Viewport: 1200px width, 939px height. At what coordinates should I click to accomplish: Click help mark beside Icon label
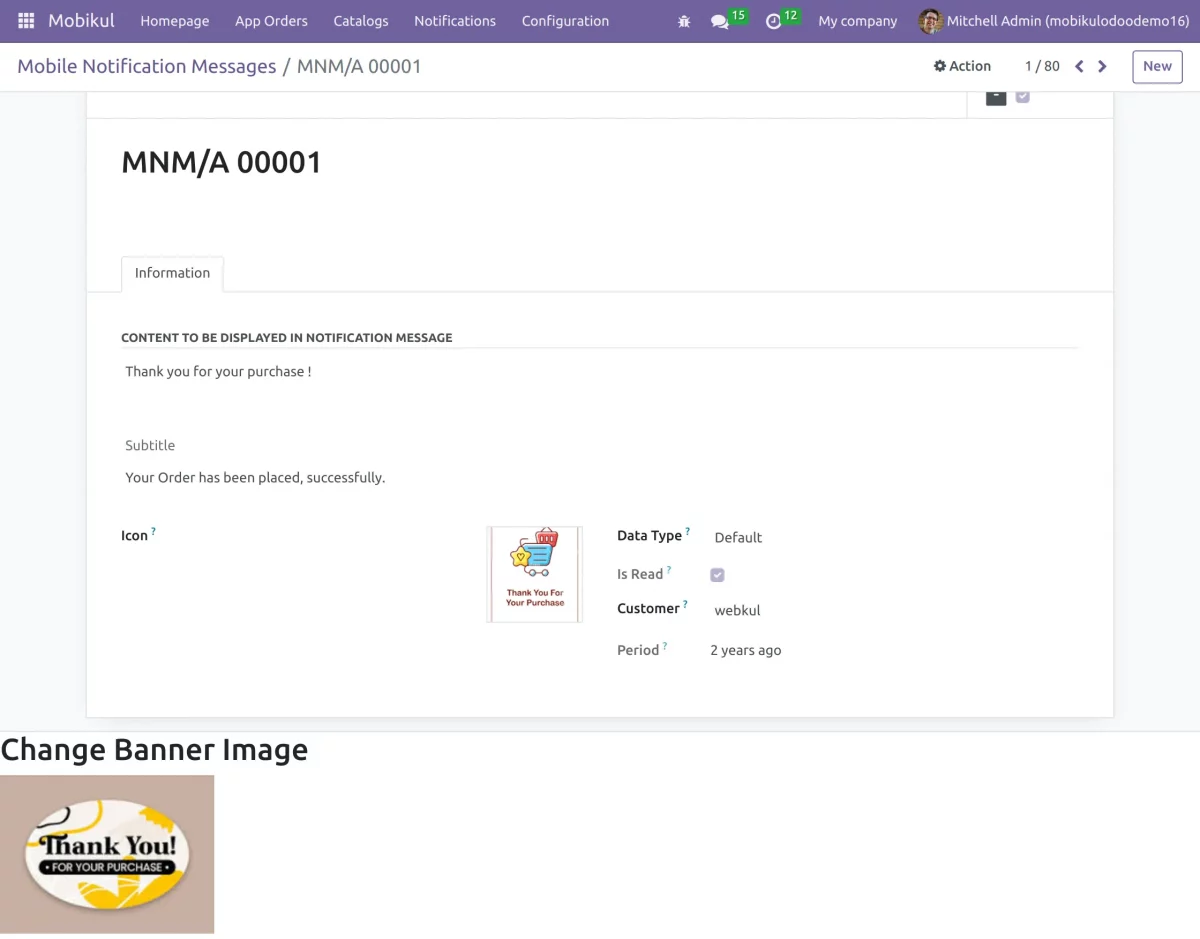click(153, 531)
